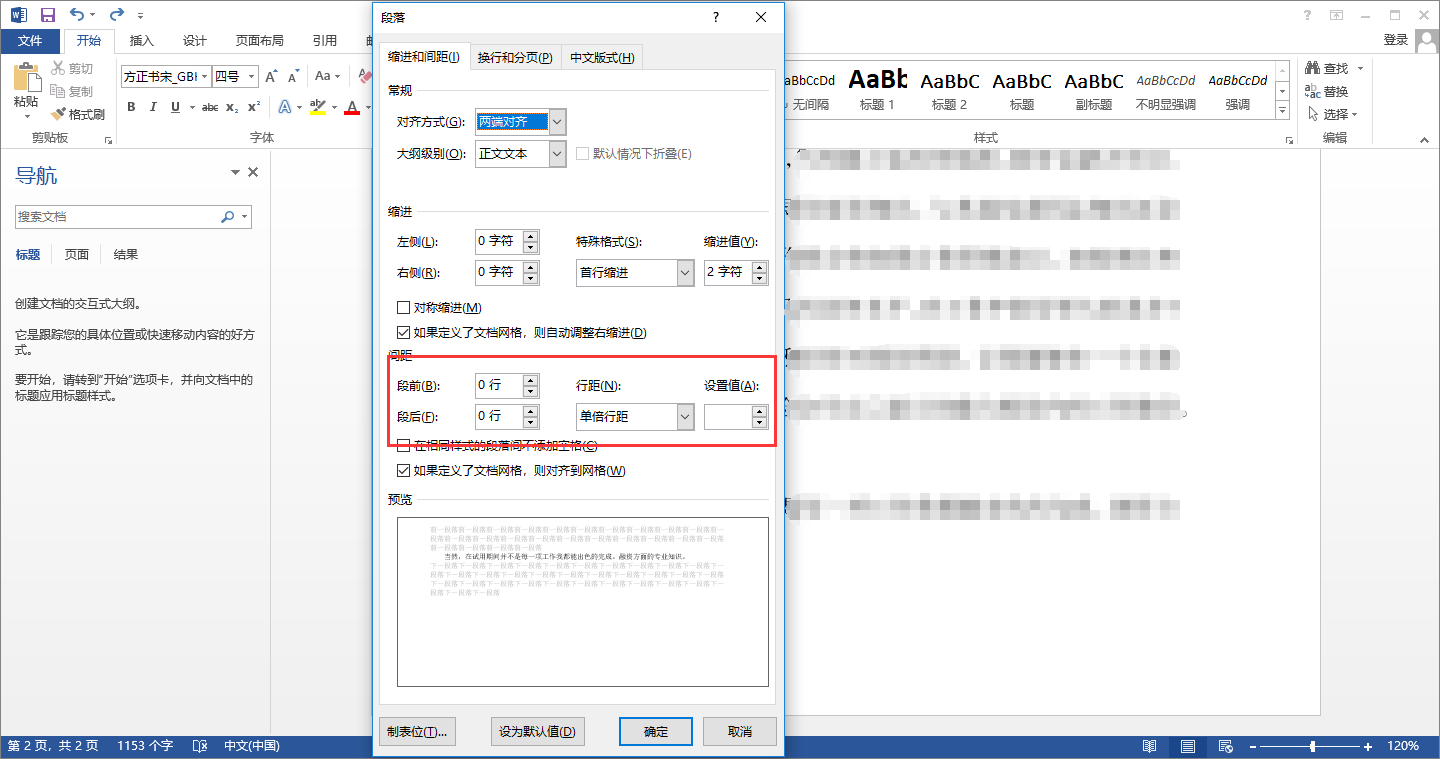Switch to 换行和分页 tab in dialog
Viewport: 1440px width, 759px height.
coord(515,58)
